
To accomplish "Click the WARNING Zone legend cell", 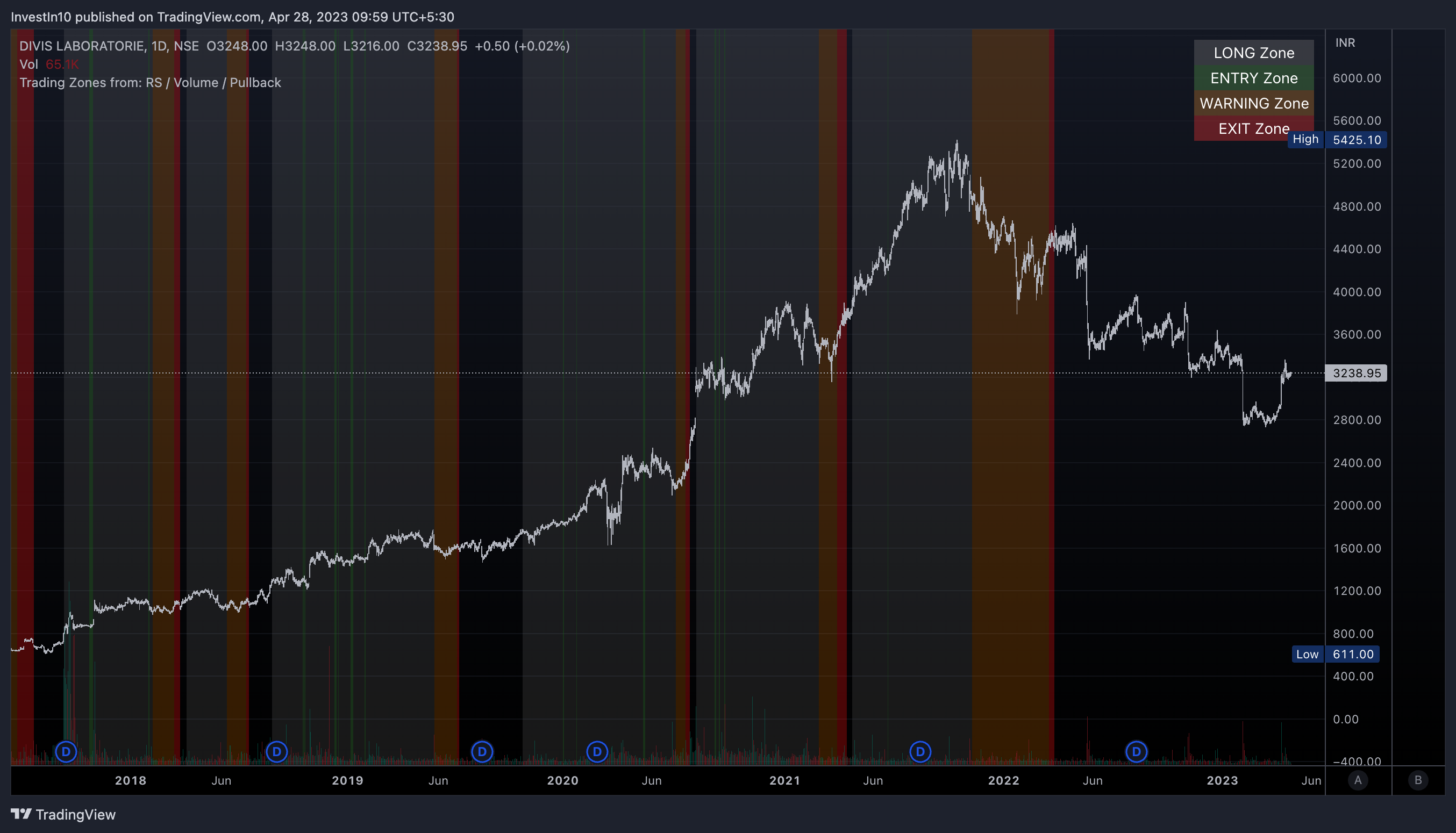I will coord(1254,103).
